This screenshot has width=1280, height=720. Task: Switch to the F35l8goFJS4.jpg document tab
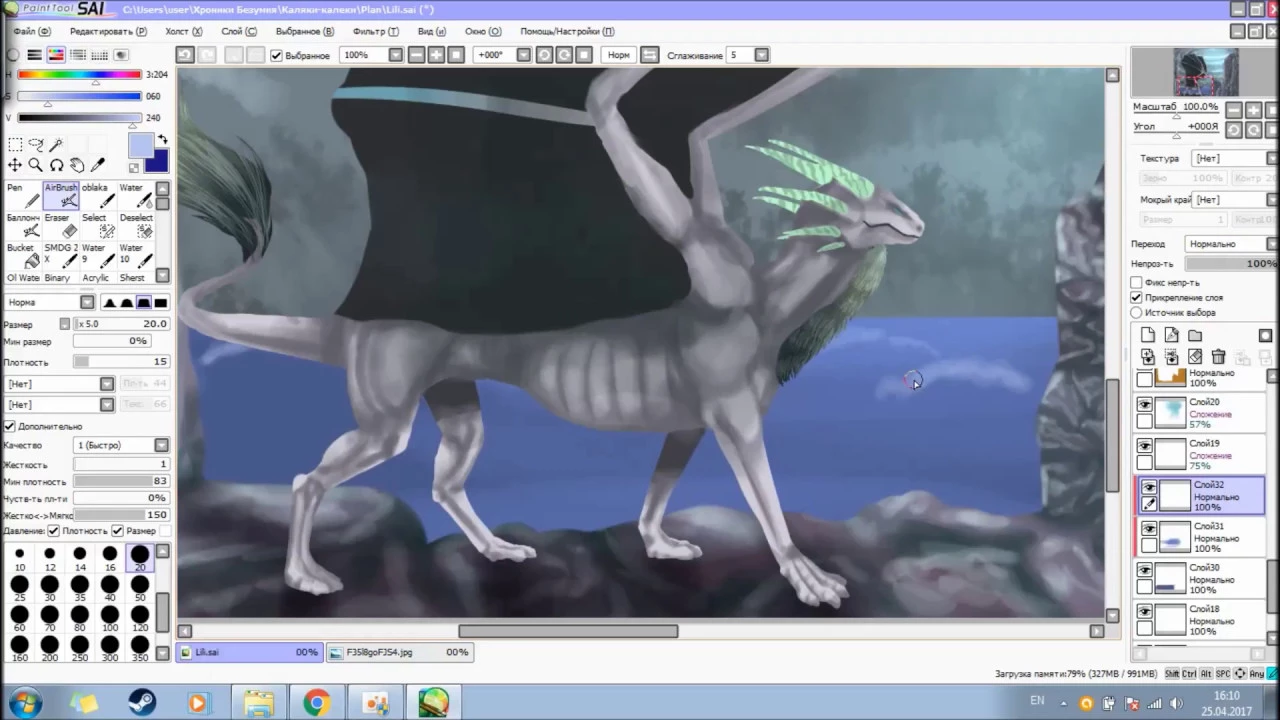tap(398, 652)
